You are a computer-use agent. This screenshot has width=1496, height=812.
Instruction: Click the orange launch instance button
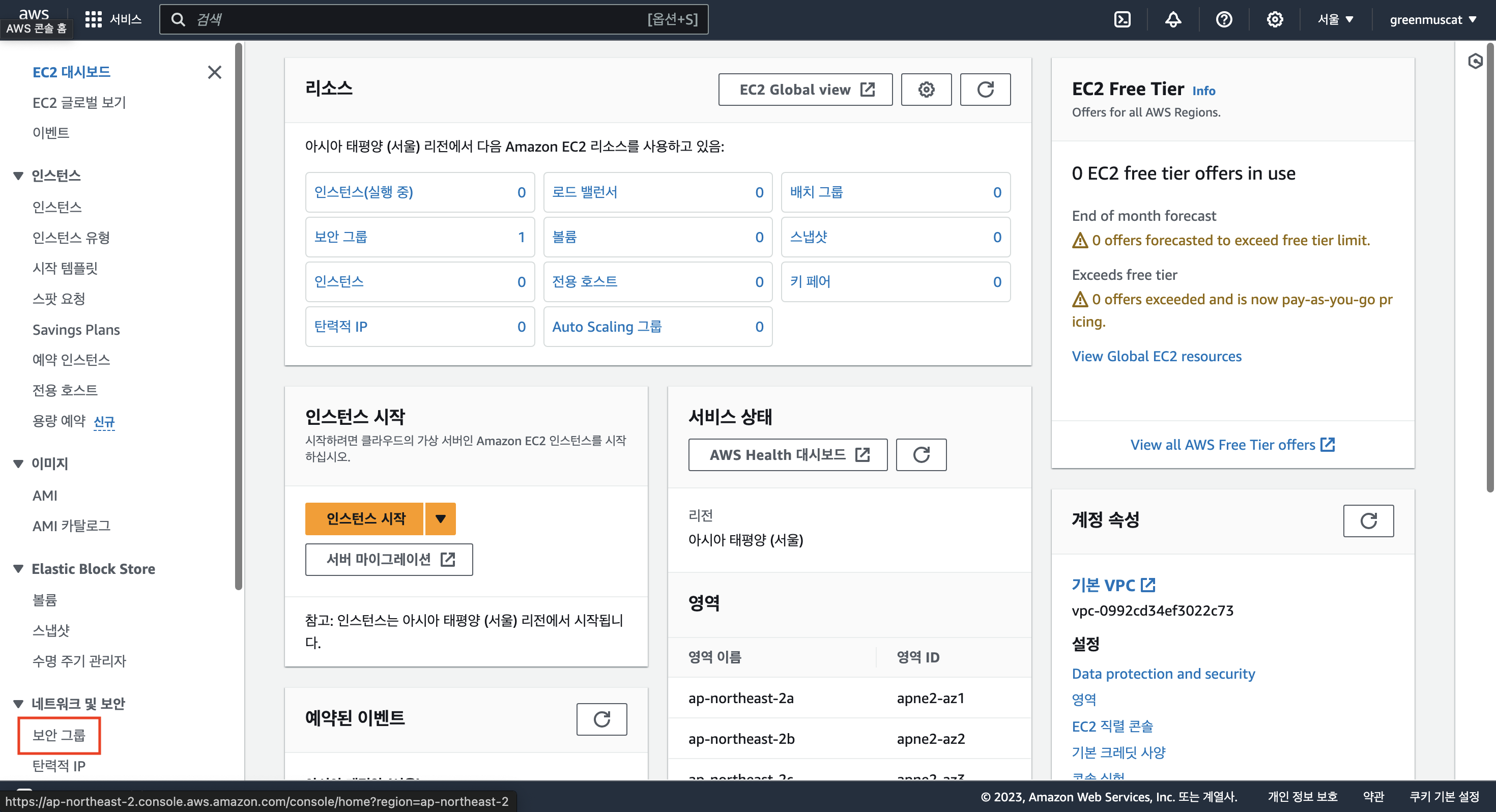coord(365,518)
